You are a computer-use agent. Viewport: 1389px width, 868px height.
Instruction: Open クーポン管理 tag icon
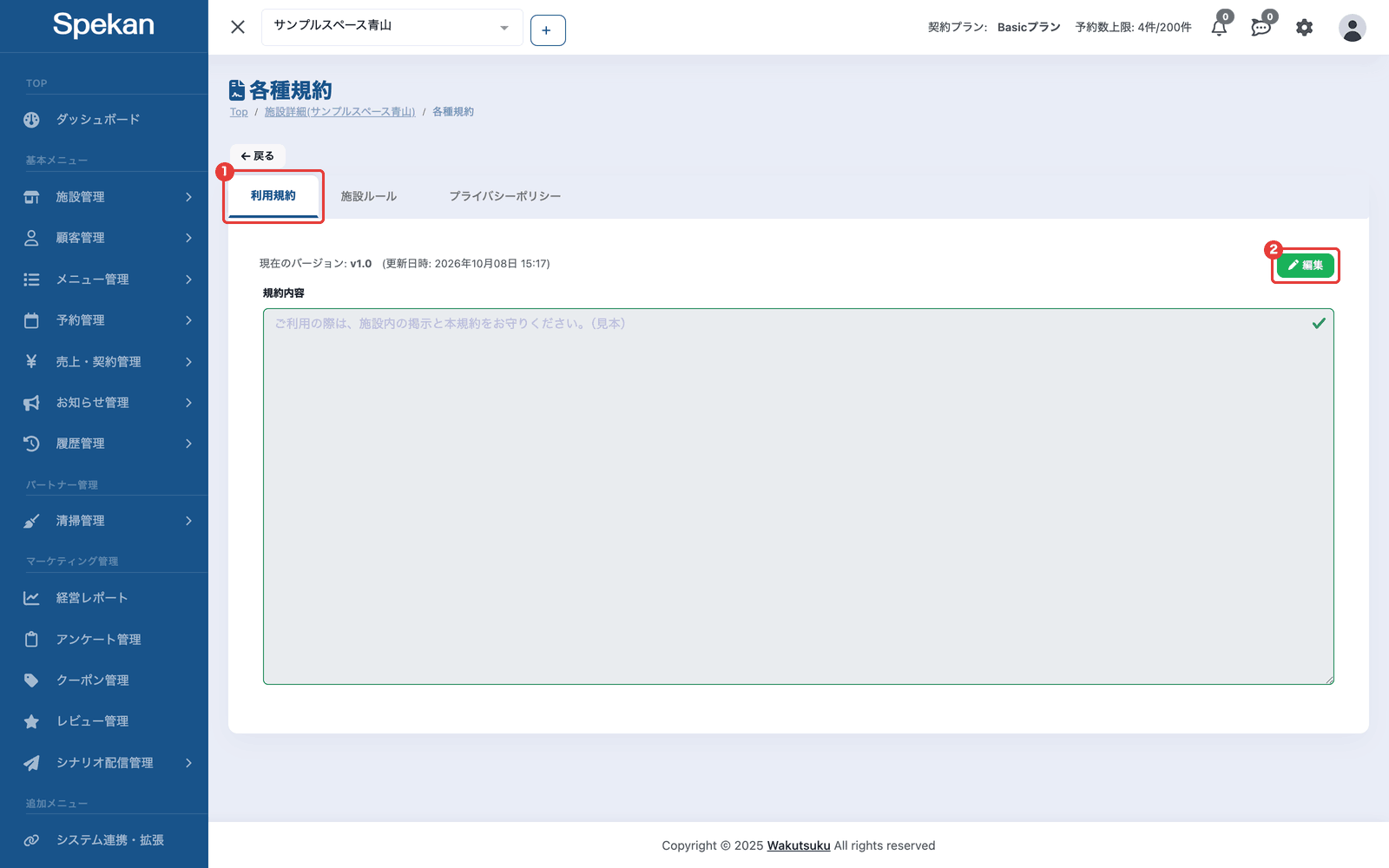[x=31, y=681]
